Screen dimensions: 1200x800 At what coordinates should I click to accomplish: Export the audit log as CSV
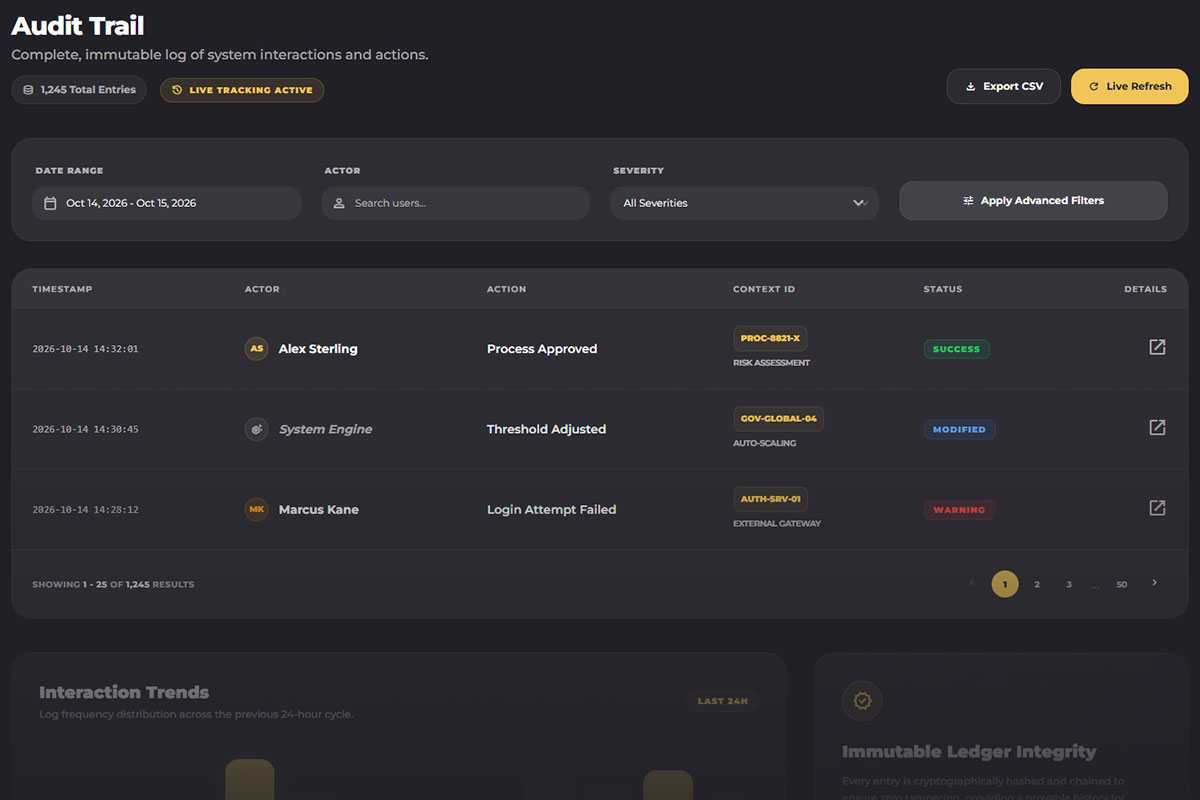[x=1004, y=86]
